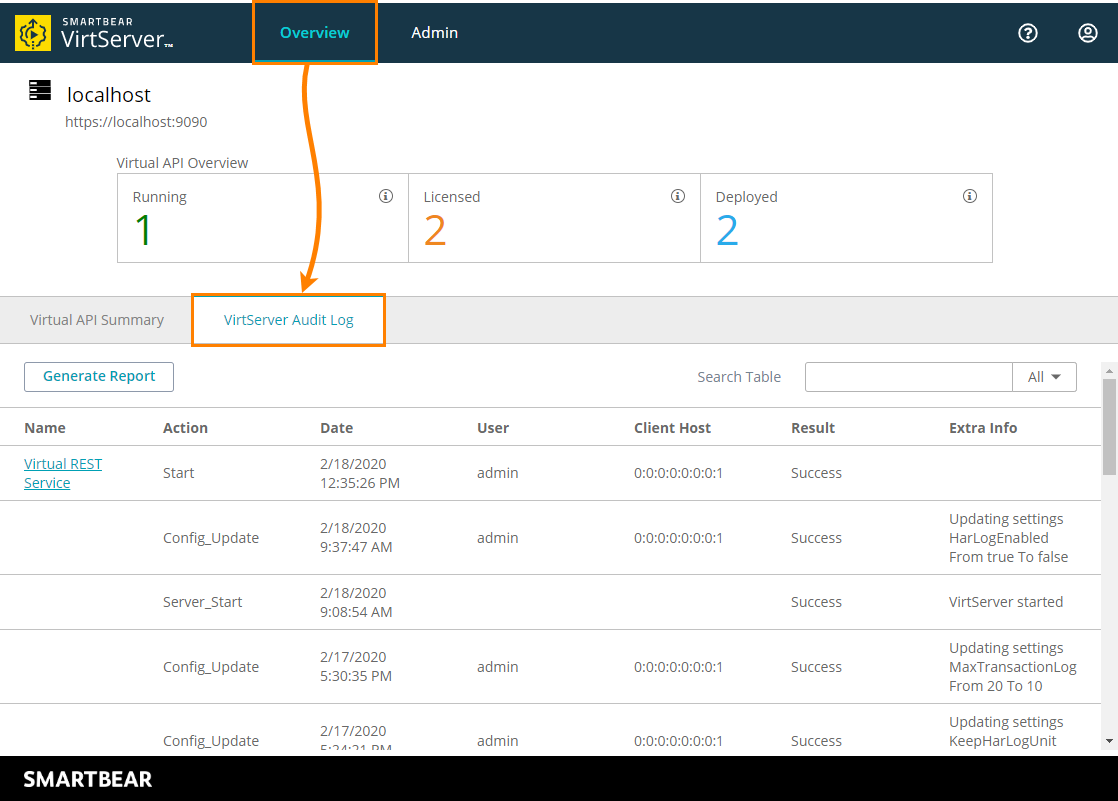1118x801 pixels.
Task: Click the Generate Report button
Action: pyautogui.click(x=99, y=377)
